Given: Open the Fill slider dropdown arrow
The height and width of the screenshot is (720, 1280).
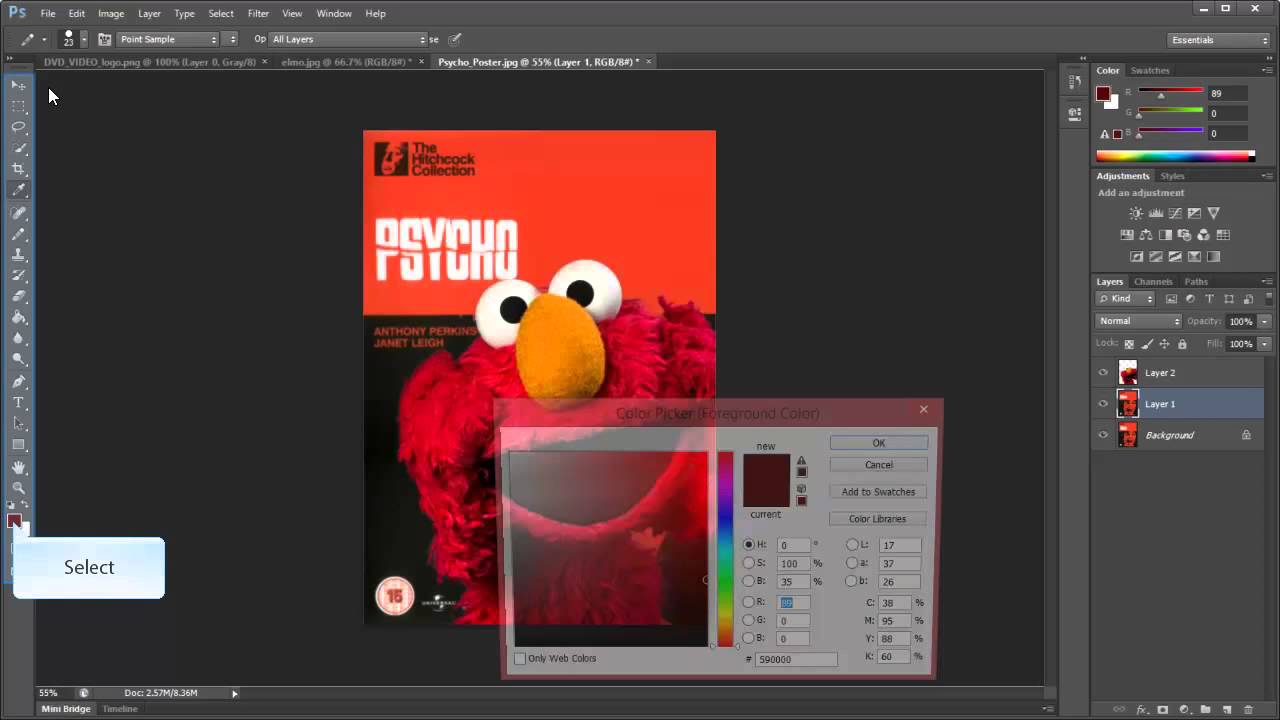Looking at the screenshot, I should (1265, 344).
